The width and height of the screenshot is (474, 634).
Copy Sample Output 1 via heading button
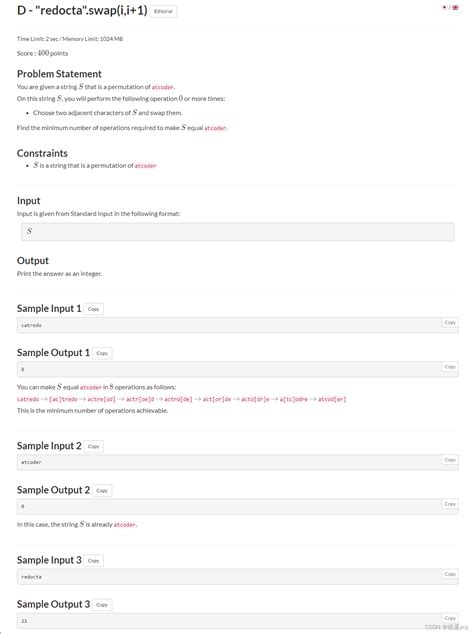[102, 353]
